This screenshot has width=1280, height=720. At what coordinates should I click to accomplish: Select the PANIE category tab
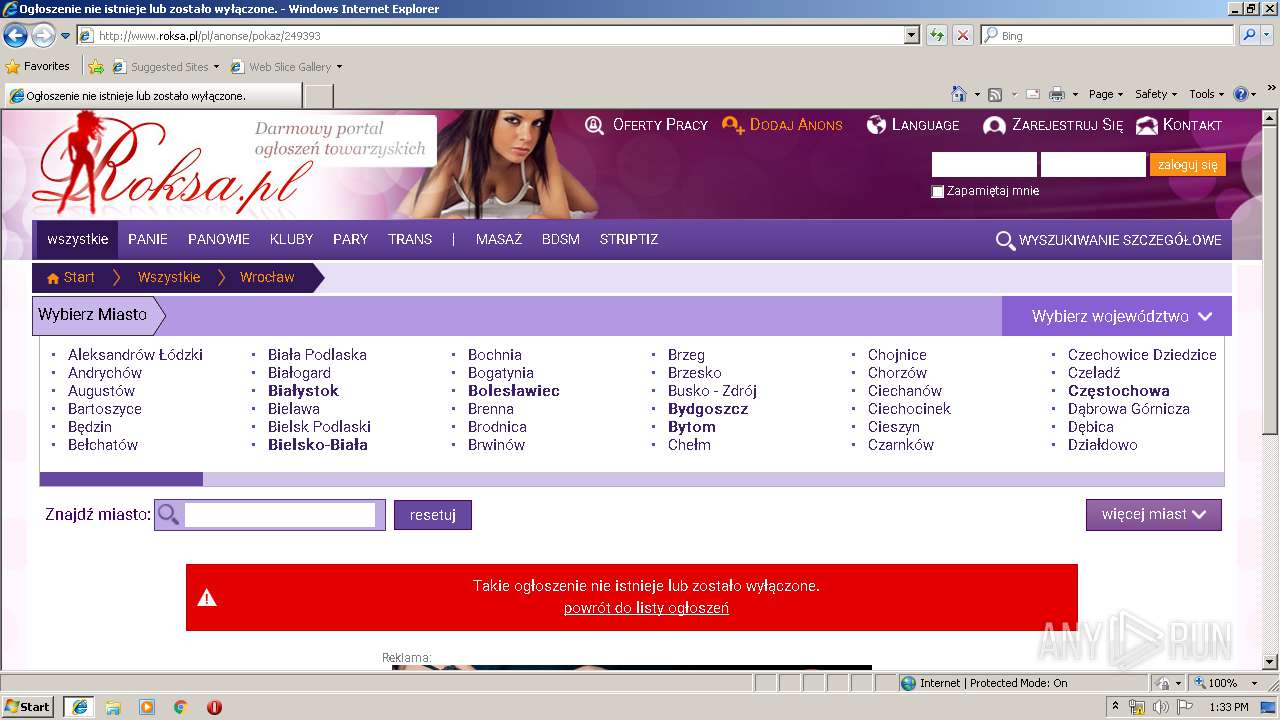[148, 240]
